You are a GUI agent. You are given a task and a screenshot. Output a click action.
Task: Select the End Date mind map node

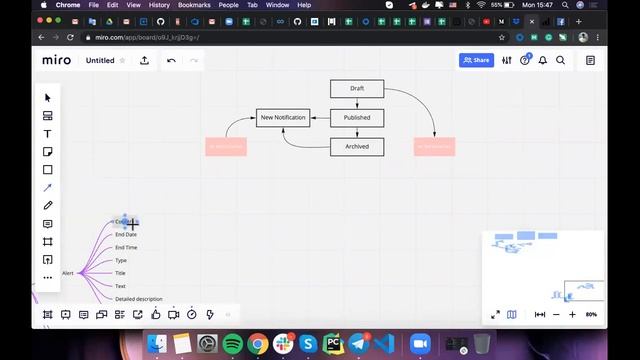pyautogui.click(x=126, y=235)
